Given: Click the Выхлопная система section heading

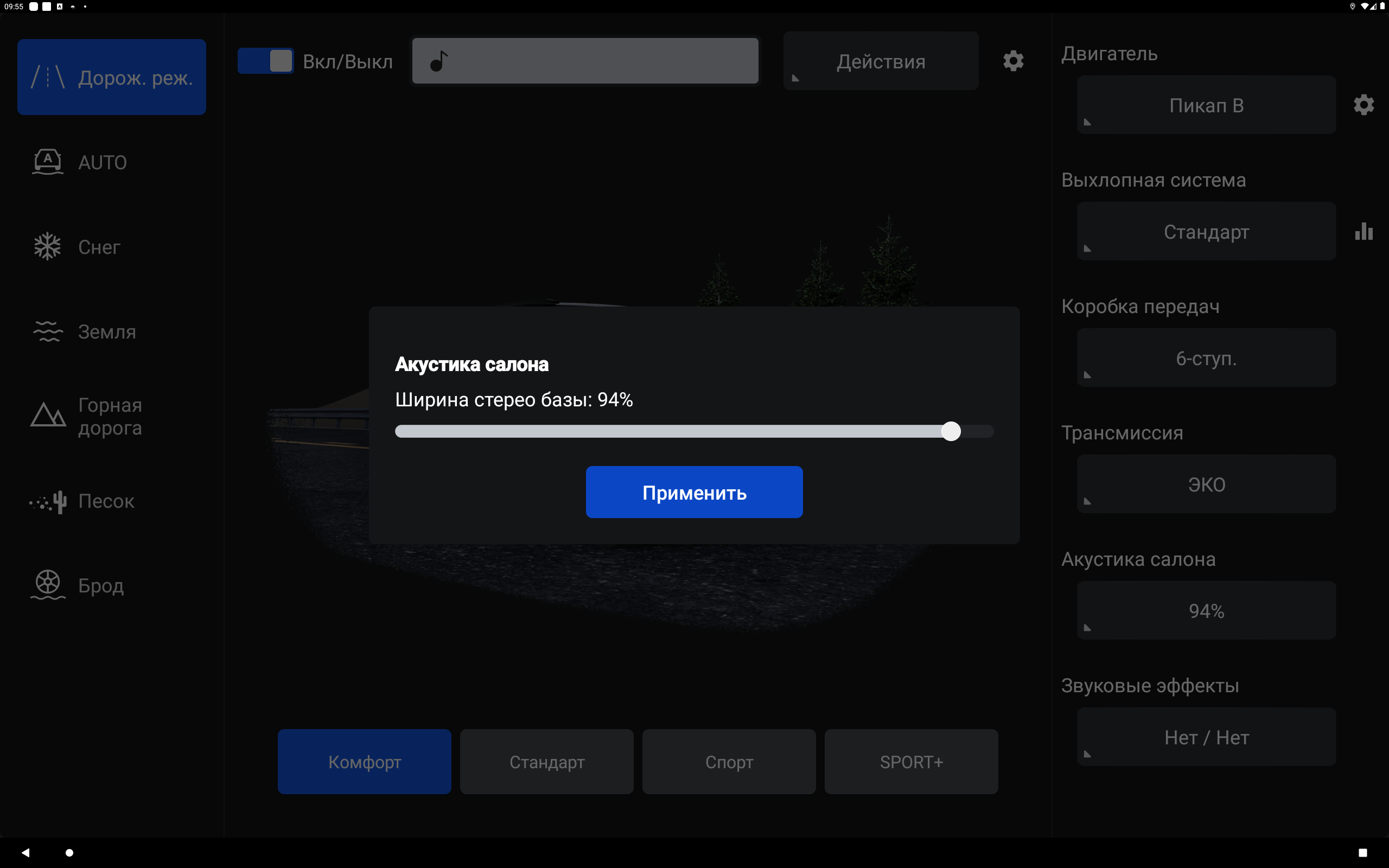Looking at the screenshot, I should pyautogui.click(x=1153, y=180).
